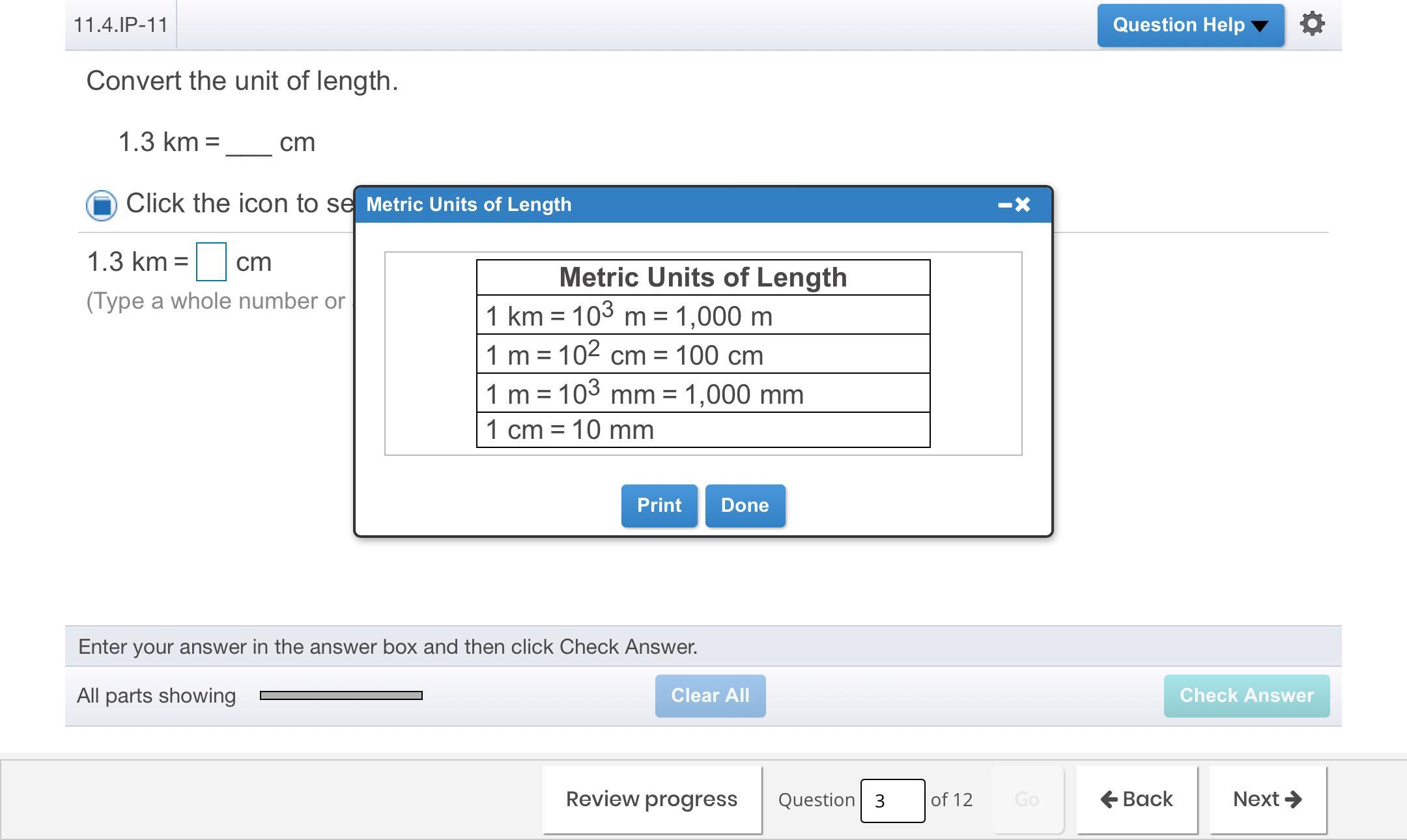
Task: Click the Clear All button
Action: click(710, 695)
